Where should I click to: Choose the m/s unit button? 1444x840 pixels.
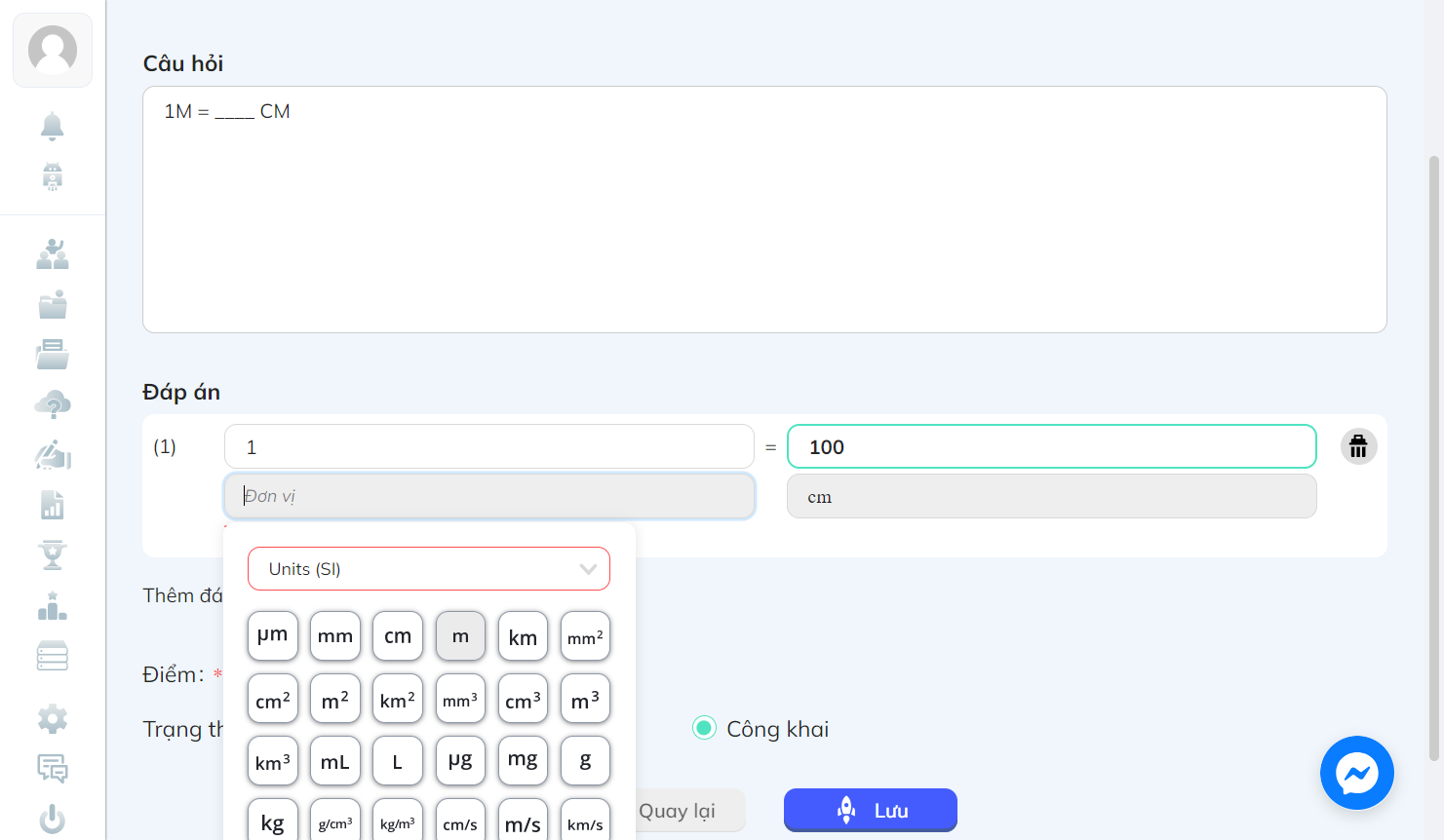coord(523,821)
